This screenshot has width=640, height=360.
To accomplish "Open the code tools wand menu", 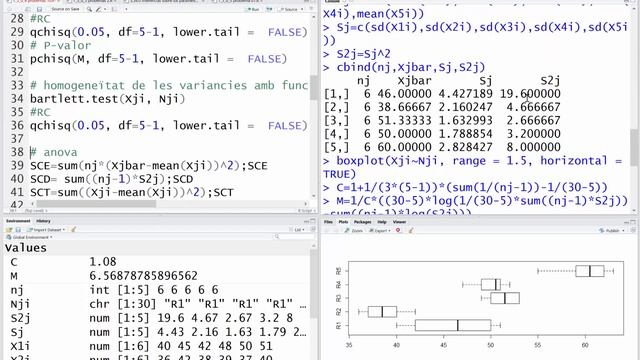I will point(100,9).
